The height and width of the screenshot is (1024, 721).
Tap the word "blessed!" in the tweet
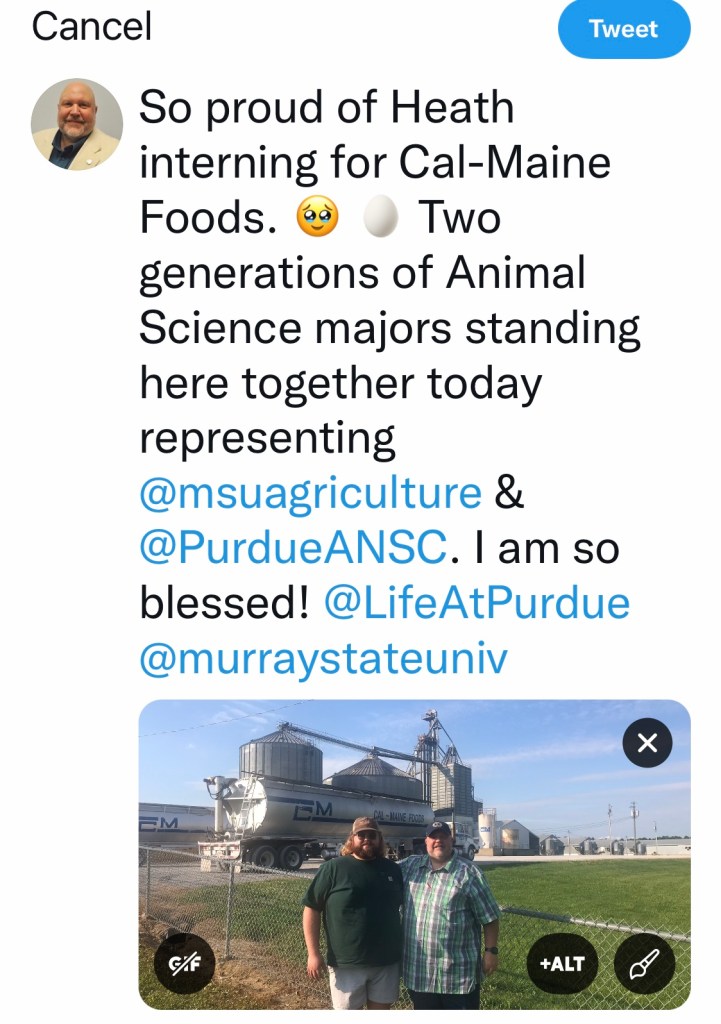[224, 603]
